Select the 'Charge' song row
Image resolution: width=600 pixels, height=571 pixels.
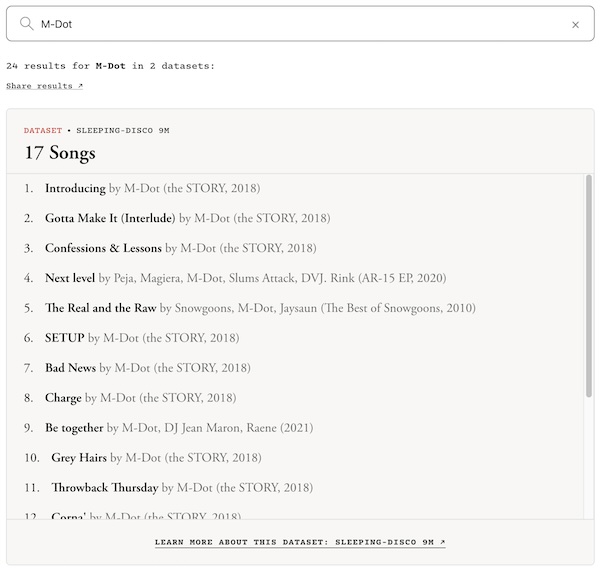pyautogui.click(x=130, y=398)
